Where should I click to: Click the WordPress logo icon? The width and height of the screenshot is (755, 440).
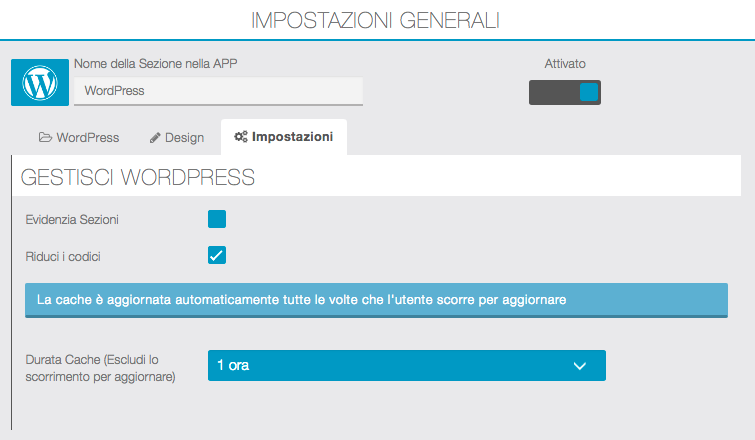40,83
